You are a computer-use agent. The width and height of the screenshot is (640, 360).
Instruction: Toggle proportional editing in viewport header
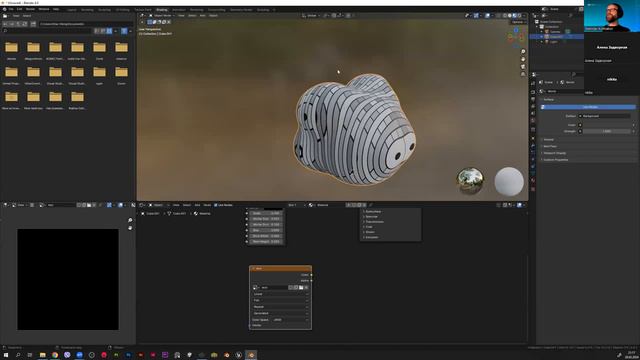click(348, 16)
